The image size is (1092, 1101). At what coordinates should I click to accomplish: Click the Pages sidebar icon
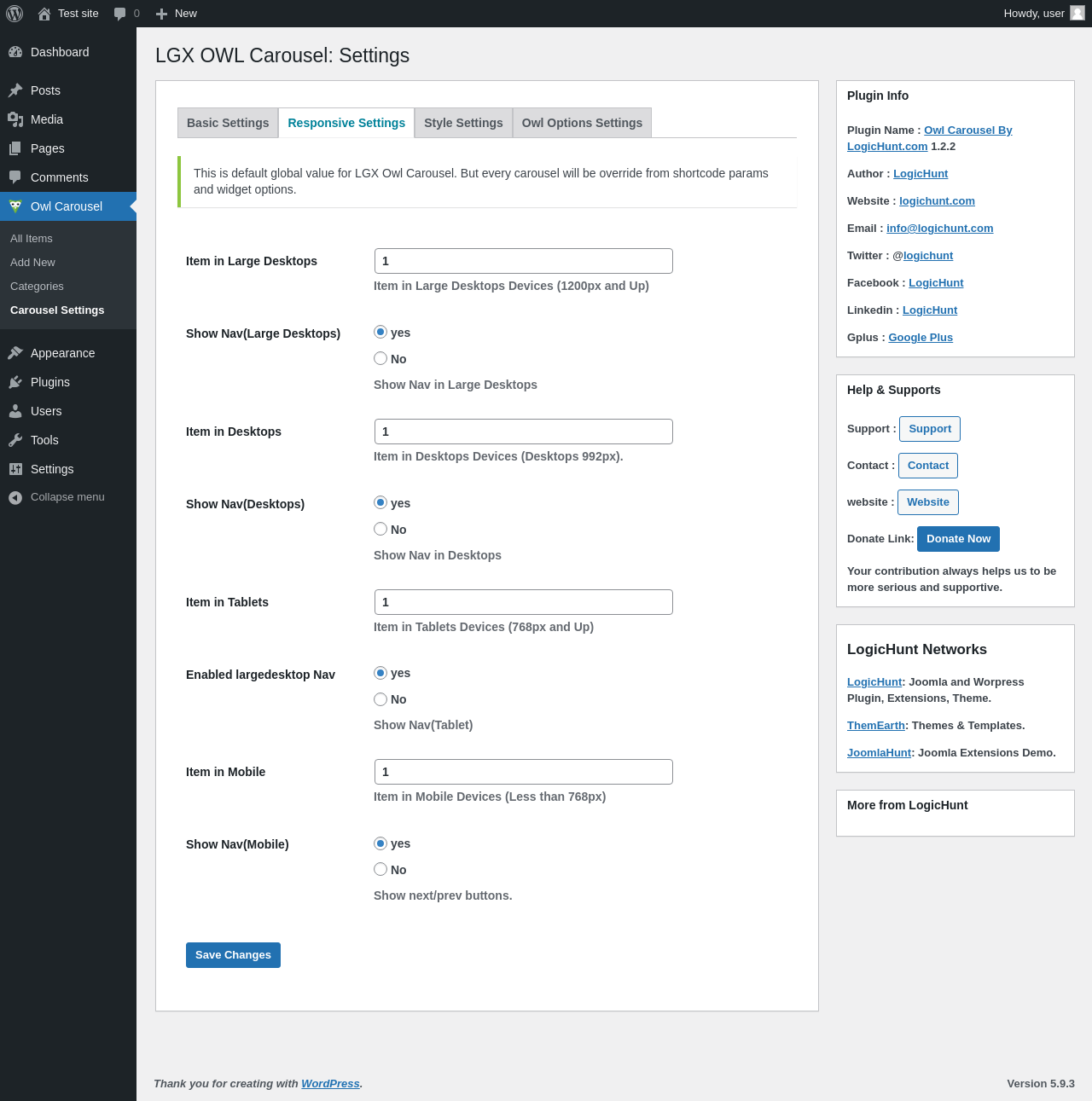coord(15,148)
